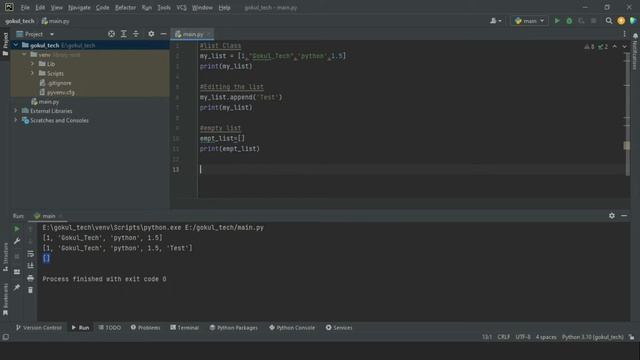Expand the Lib folder

[33, 64]
